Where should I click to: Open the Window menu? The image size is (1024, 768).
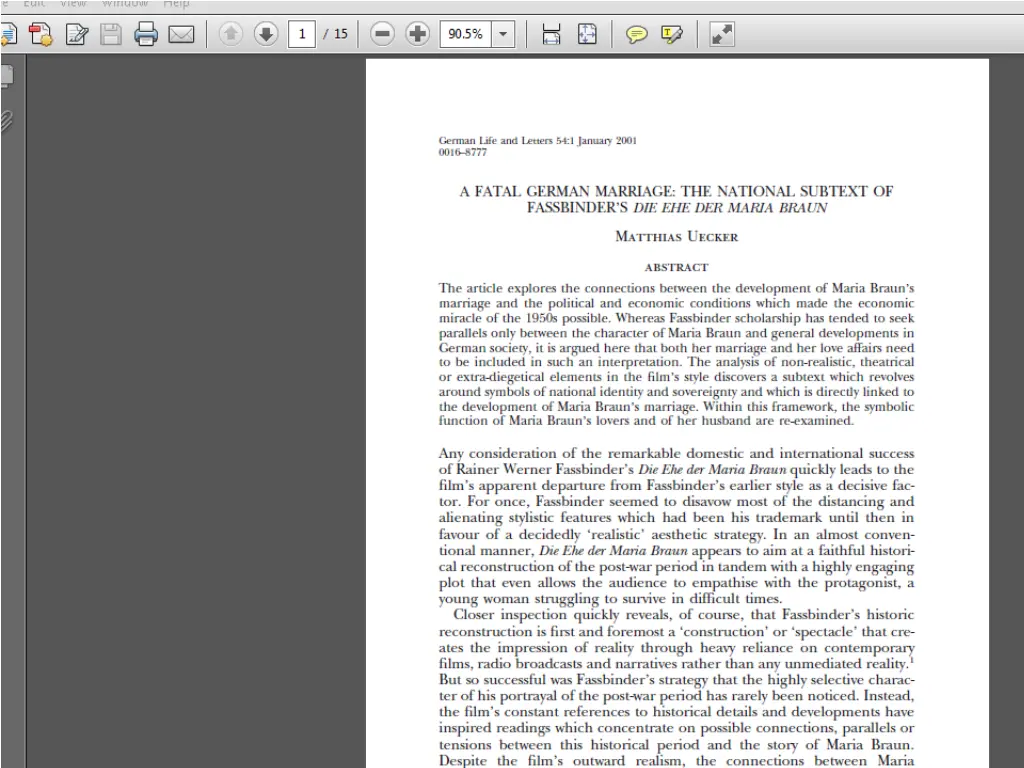coord(125,4)
